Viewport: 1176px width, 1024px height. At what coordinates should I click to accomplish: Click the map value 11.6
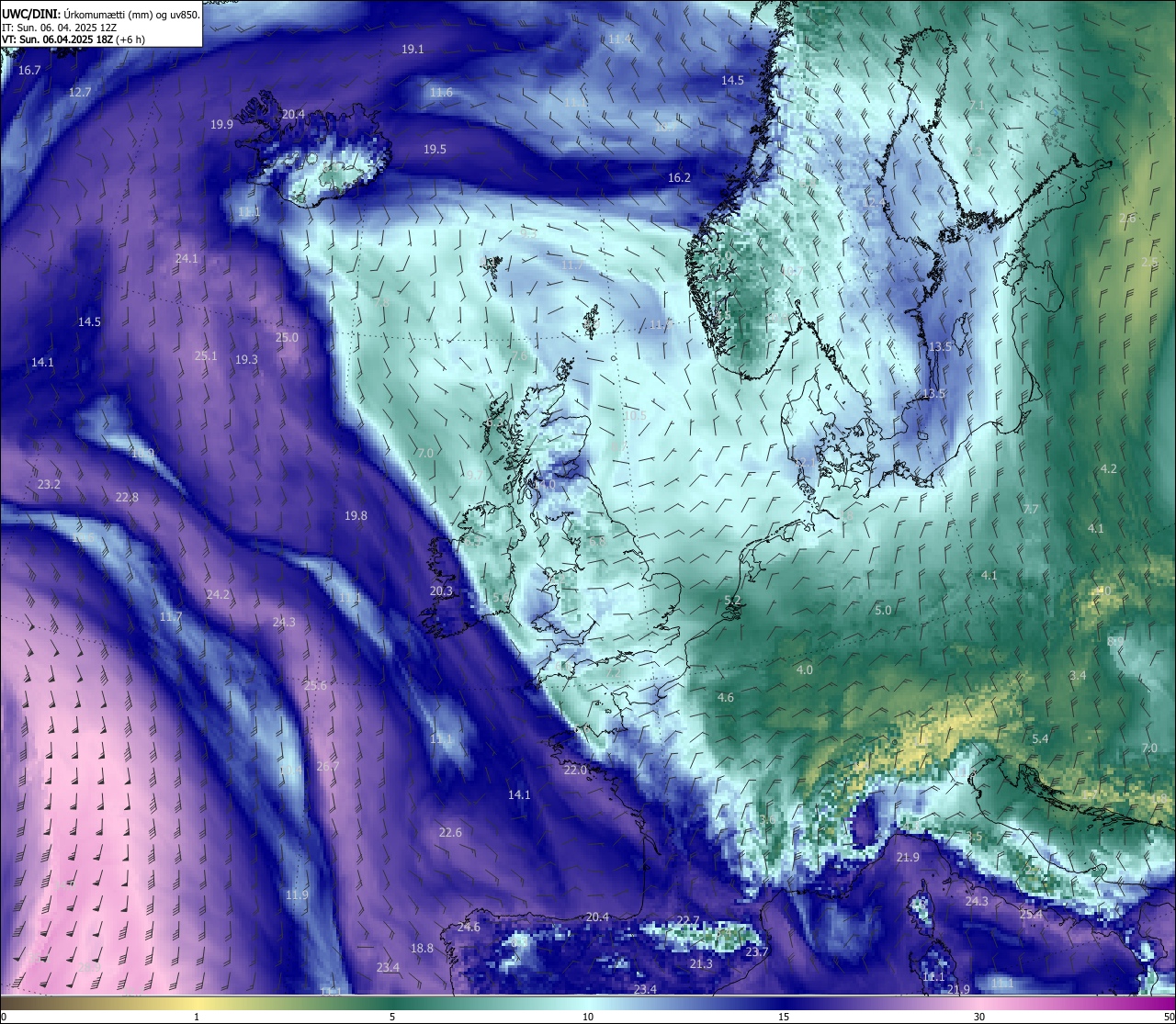coord(441,93)
